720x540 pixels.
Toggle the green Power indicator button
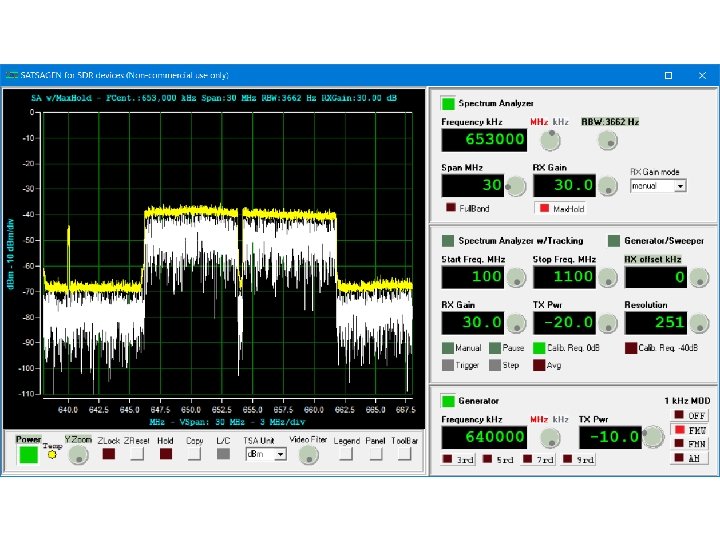28,455
